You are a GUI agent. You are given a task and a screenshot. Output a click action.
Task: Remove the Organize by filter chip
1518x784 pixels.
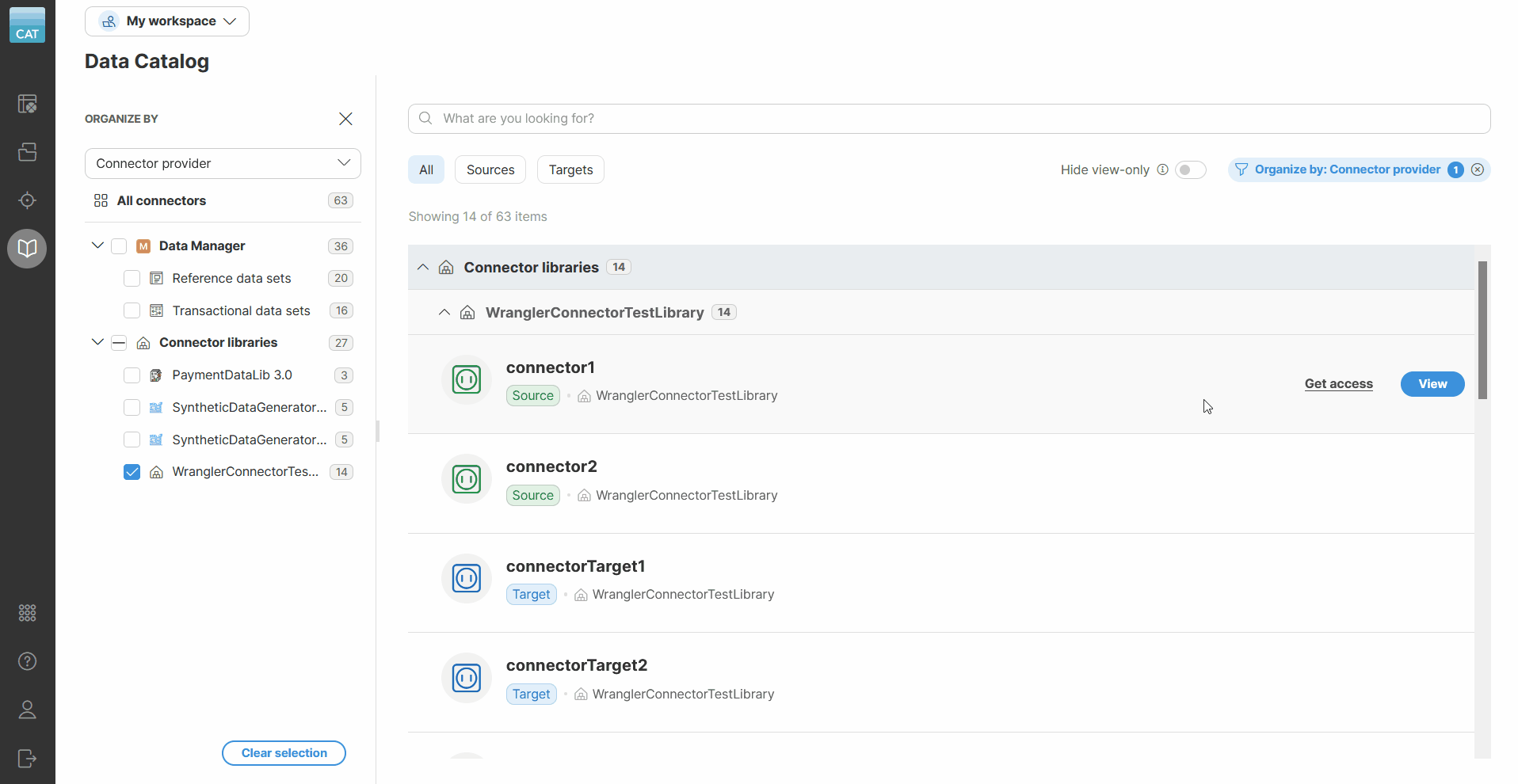point(1478,169)
